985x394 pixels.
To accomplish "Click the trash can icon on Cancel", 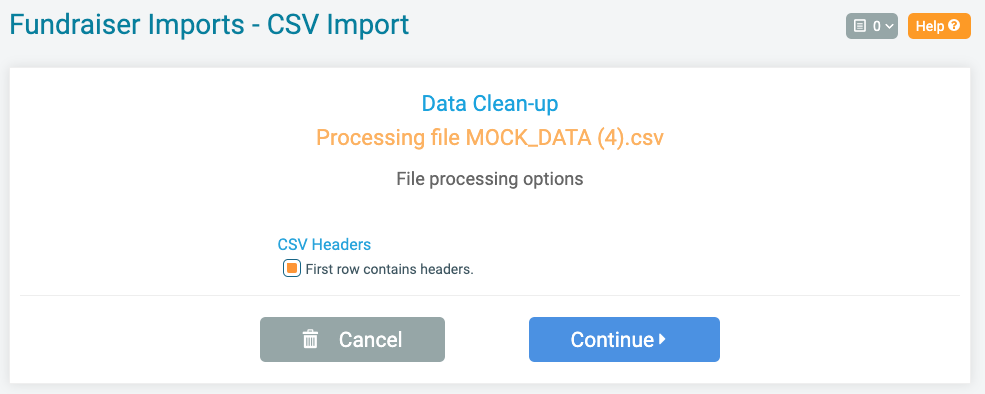I will 310,339.
